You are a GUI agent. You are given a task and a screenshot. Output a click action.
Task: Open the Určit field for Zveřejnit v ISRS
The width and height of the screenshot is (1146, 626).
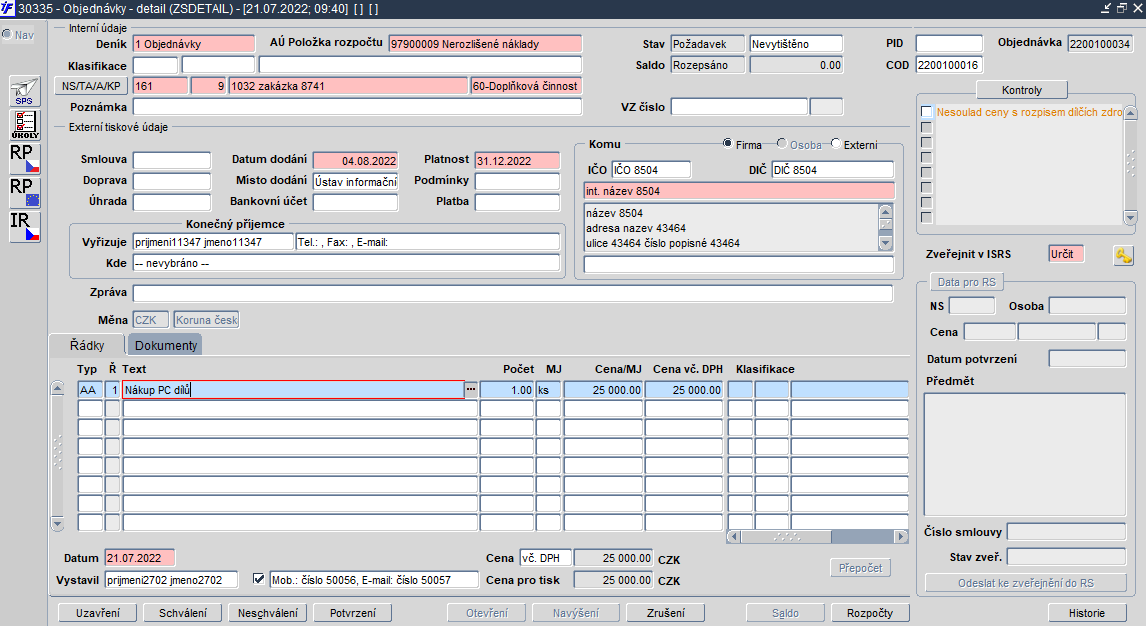click(x=1066, y=254)
